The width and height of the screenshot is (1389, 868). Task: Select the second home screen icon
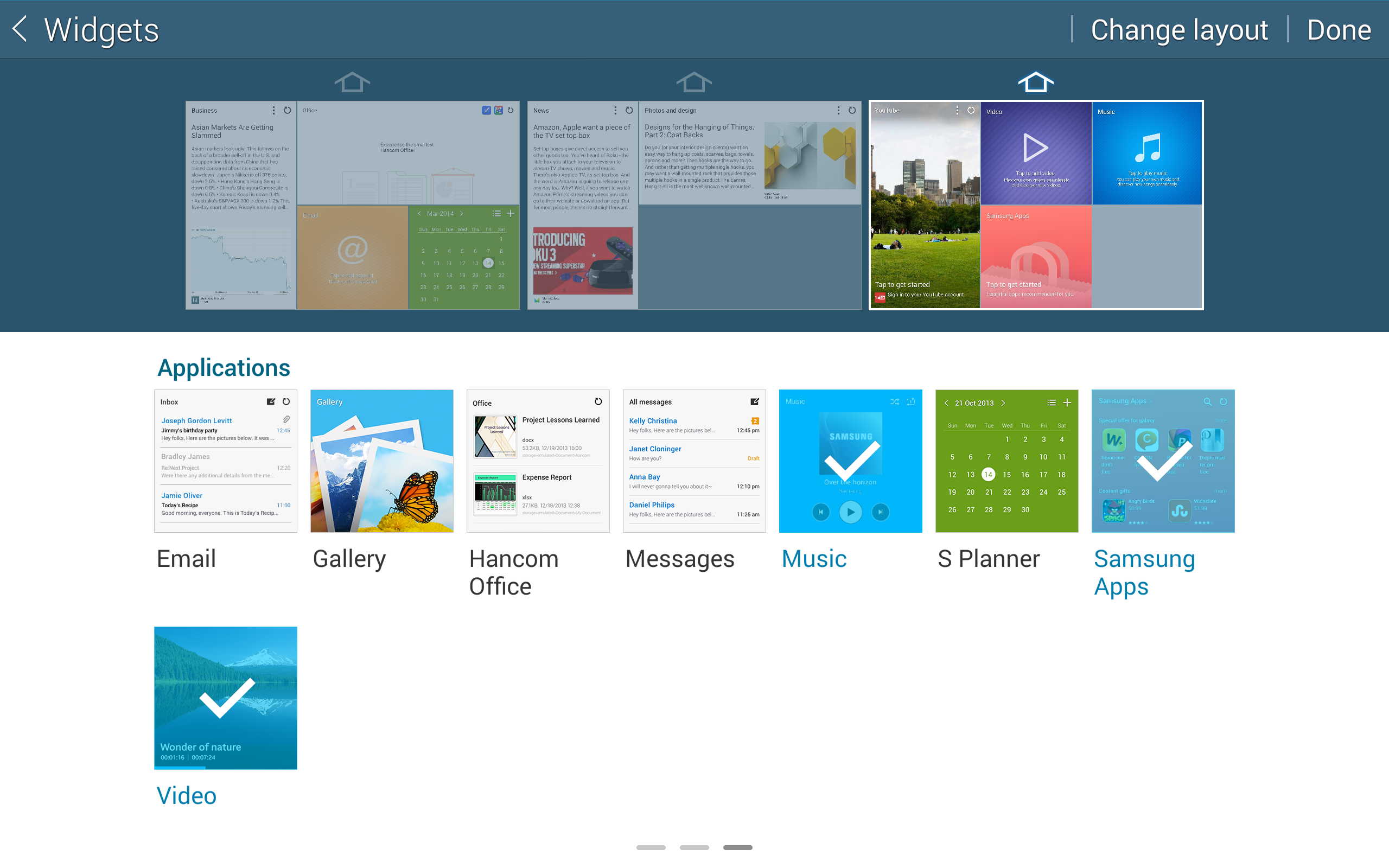click(693, 82)
